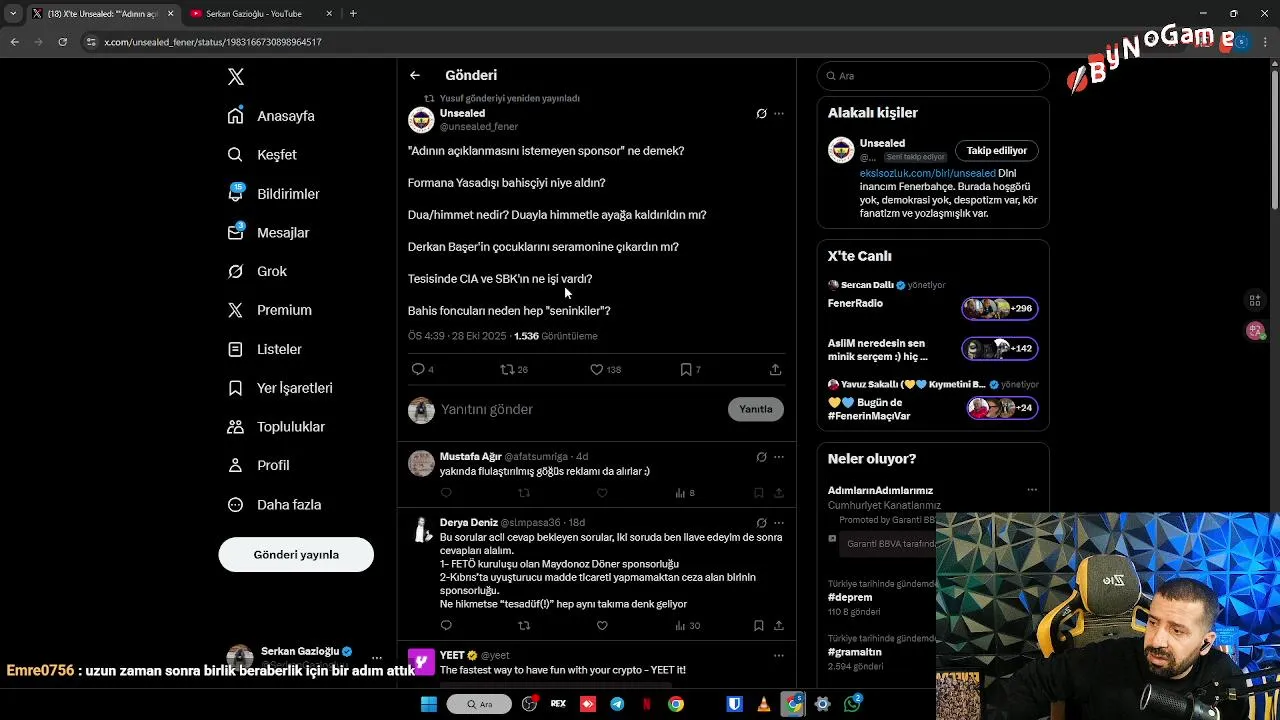Screen dimensions: 1280x720
Task: Reply icon on main post
Action: pos(418,369)
